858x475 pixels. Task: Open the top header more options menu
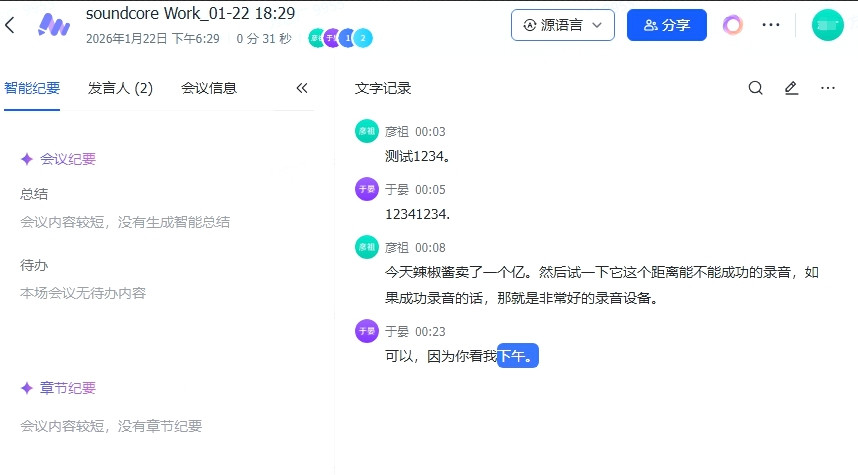[771, 25]
